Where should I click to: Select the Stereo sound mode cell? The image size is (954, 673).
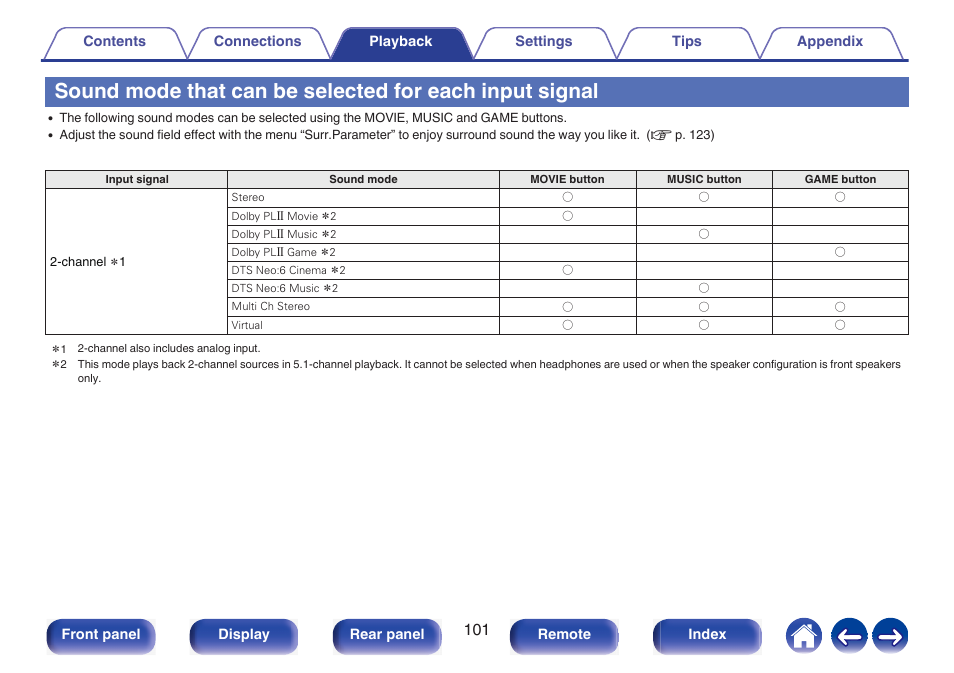point(363,198)
